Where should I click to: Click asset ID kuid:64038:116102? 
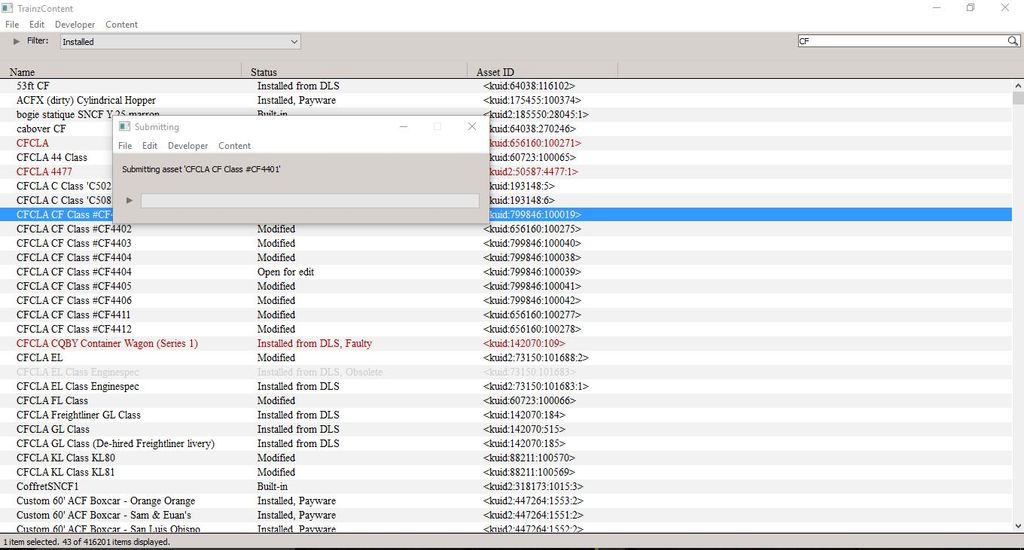(529, 86)
